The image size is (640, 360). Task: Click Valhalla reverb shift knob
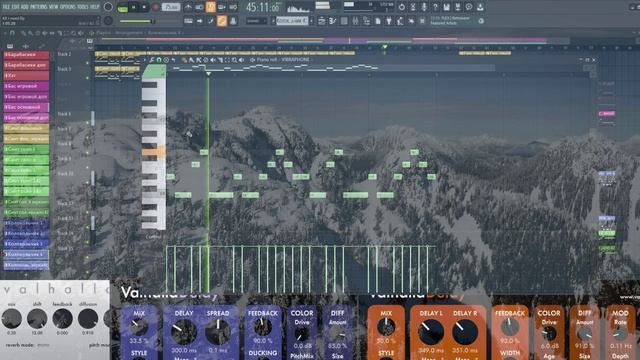coord(37,319)
